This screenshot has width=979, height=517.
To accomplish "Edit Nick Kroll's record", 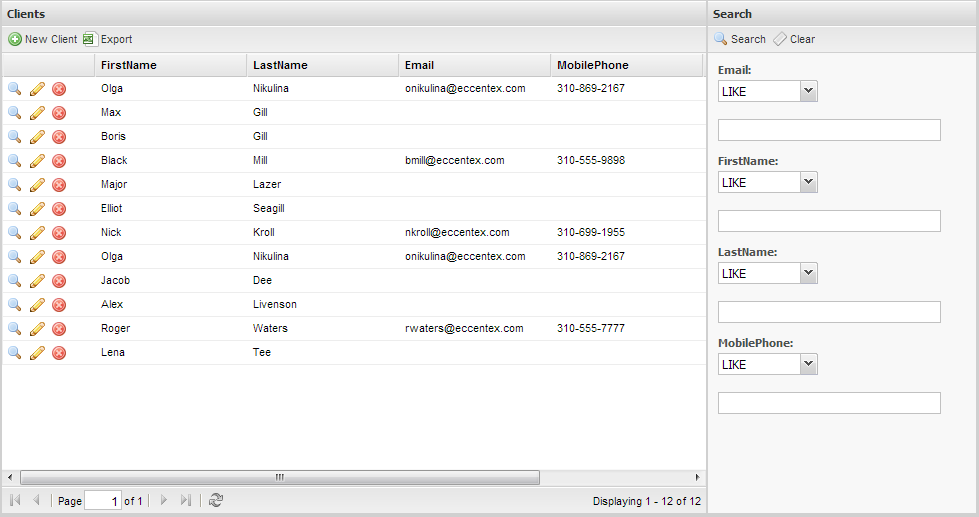I will [x=37, y=233].
